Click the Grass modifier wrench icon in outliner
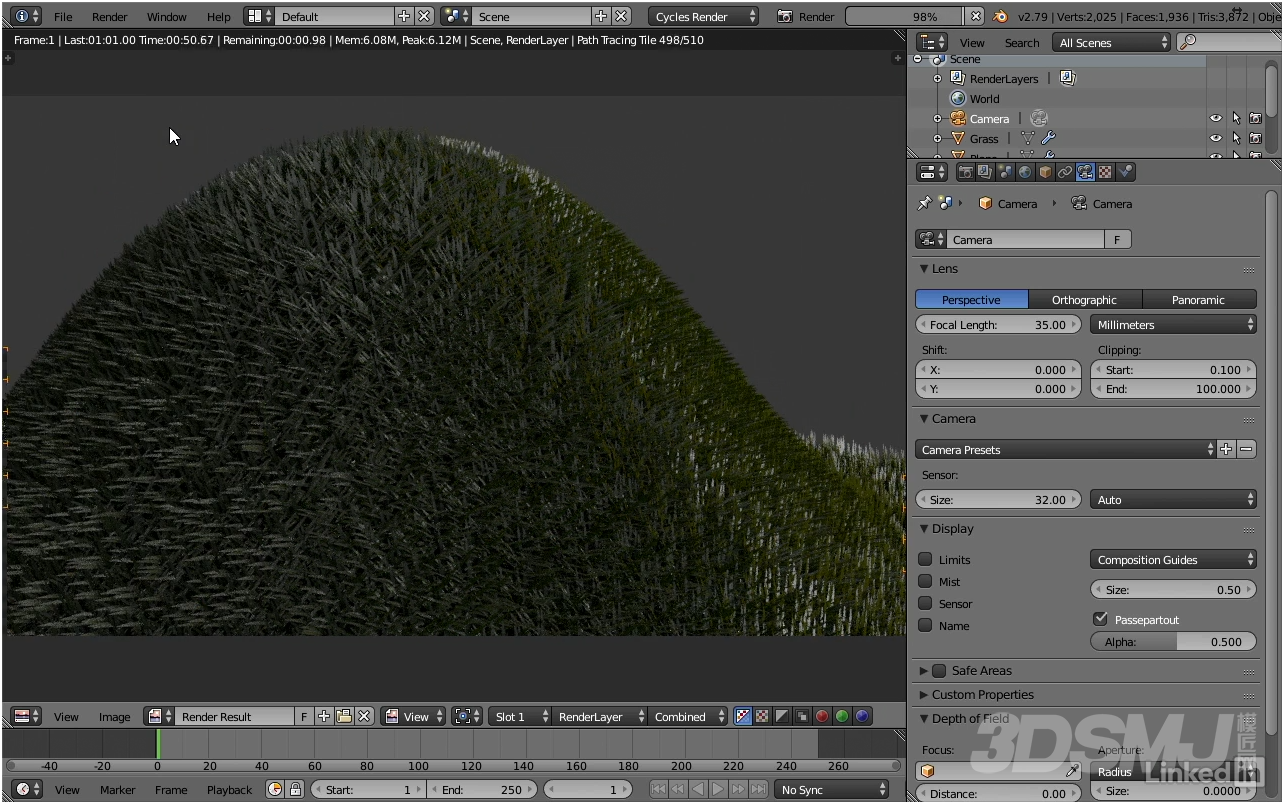 click(1048, 138)
